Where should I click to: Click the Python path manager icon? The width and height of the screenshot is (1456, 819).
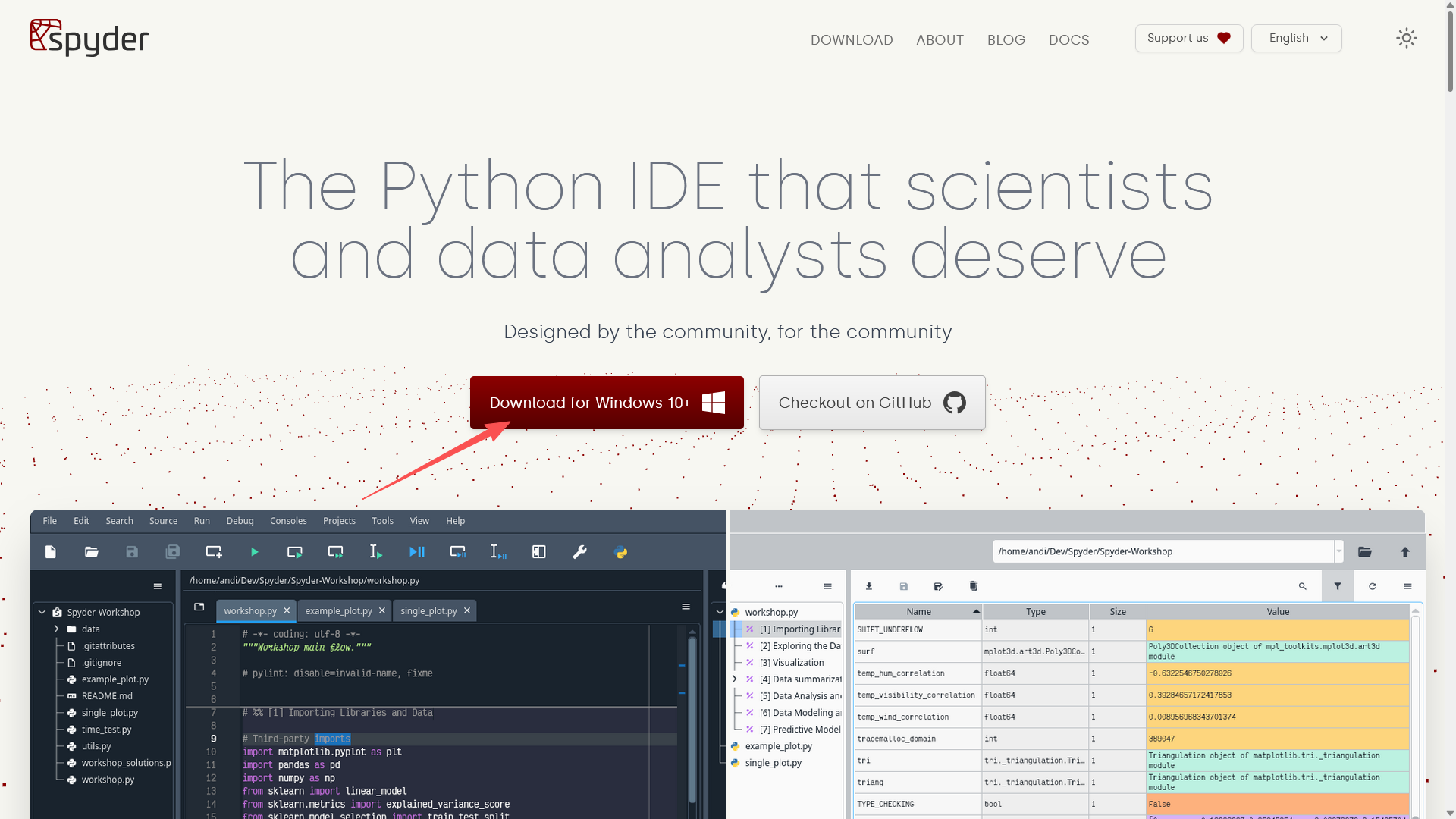click(620, 552)
